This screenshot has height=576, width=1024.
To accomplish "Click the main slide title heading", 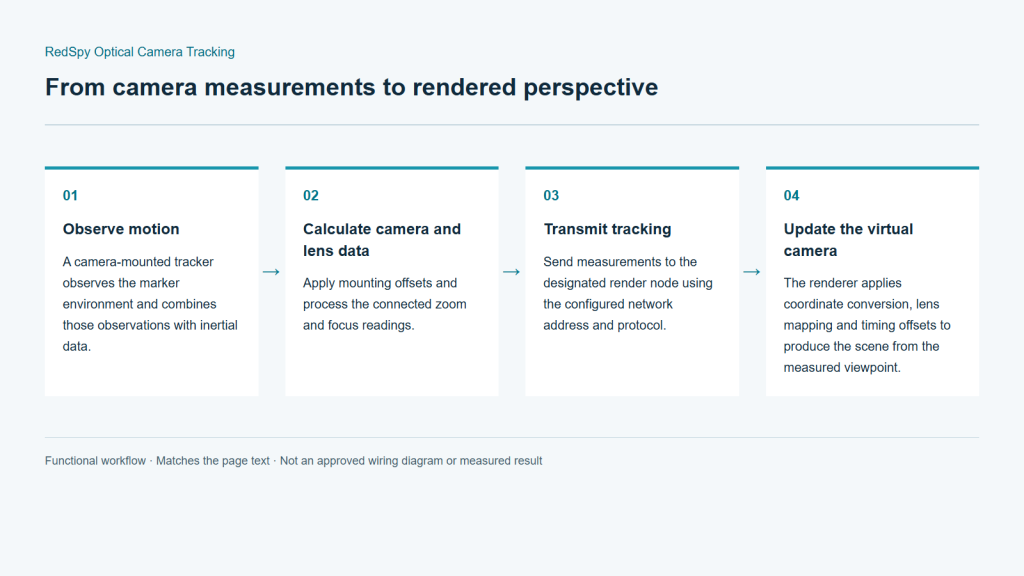I will click(x=351, y=87).
